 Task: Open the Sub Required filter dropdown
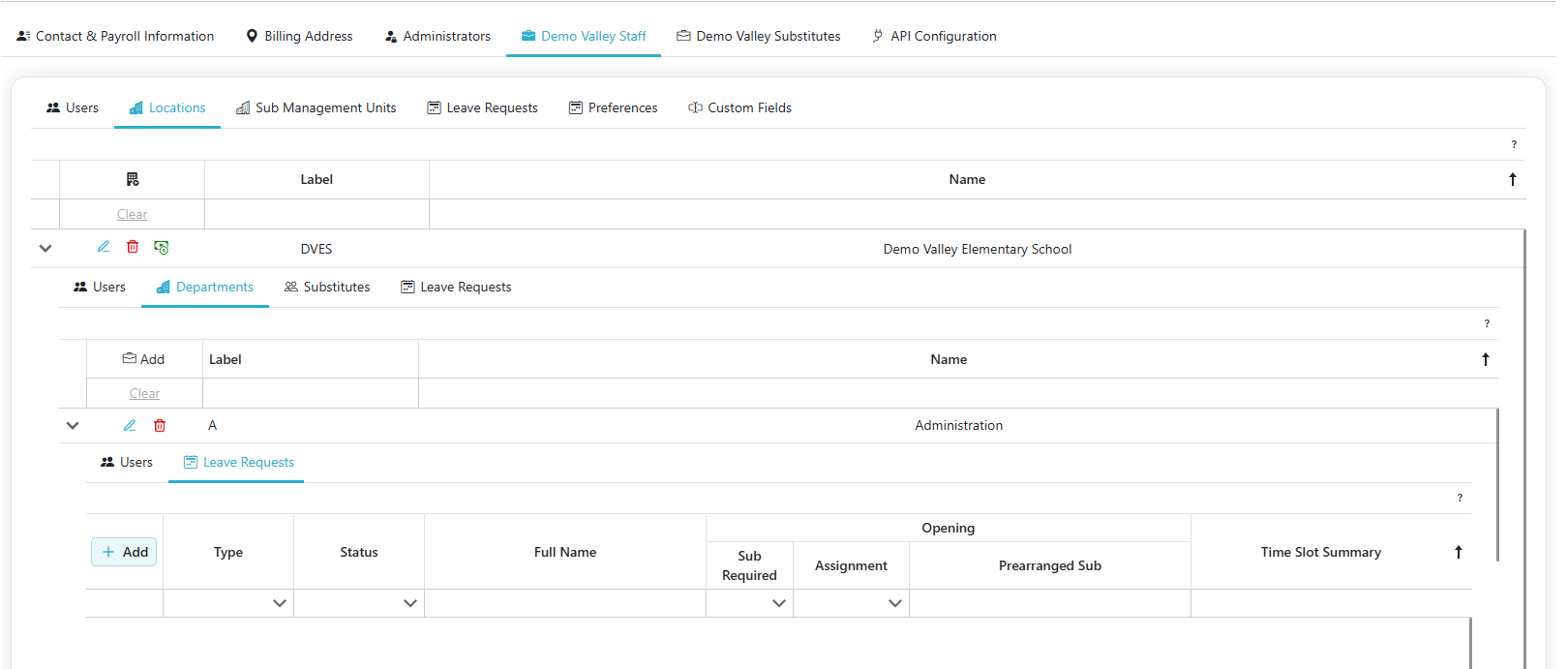point(779,603)
